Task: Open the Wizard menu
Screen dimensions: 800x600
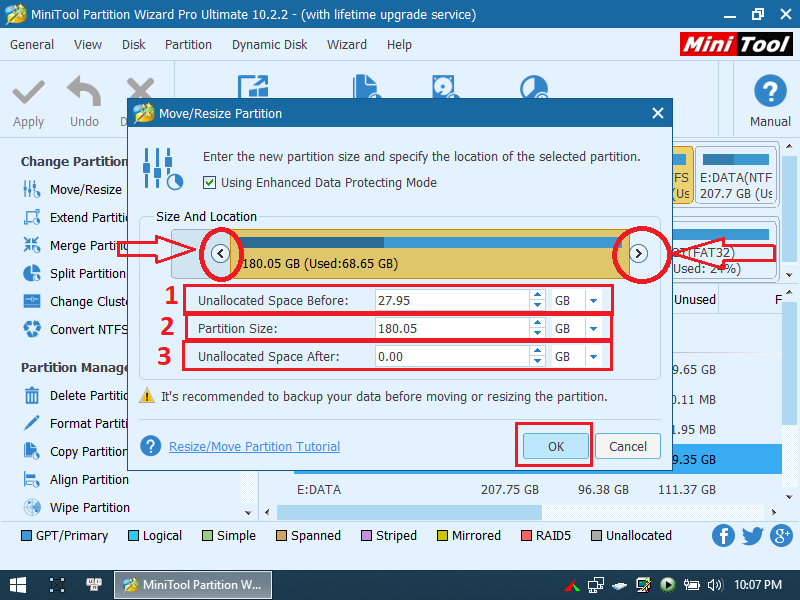Action: coord(347,45)
